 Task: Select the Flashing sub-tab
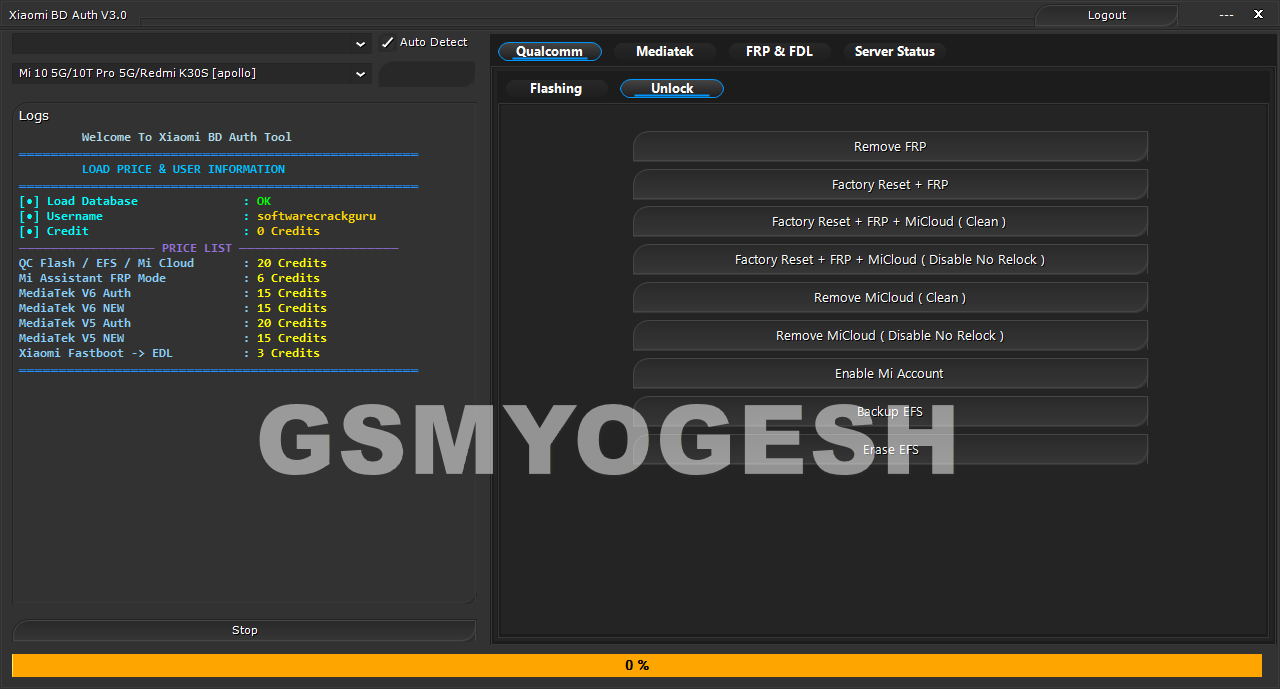point(555,89)
